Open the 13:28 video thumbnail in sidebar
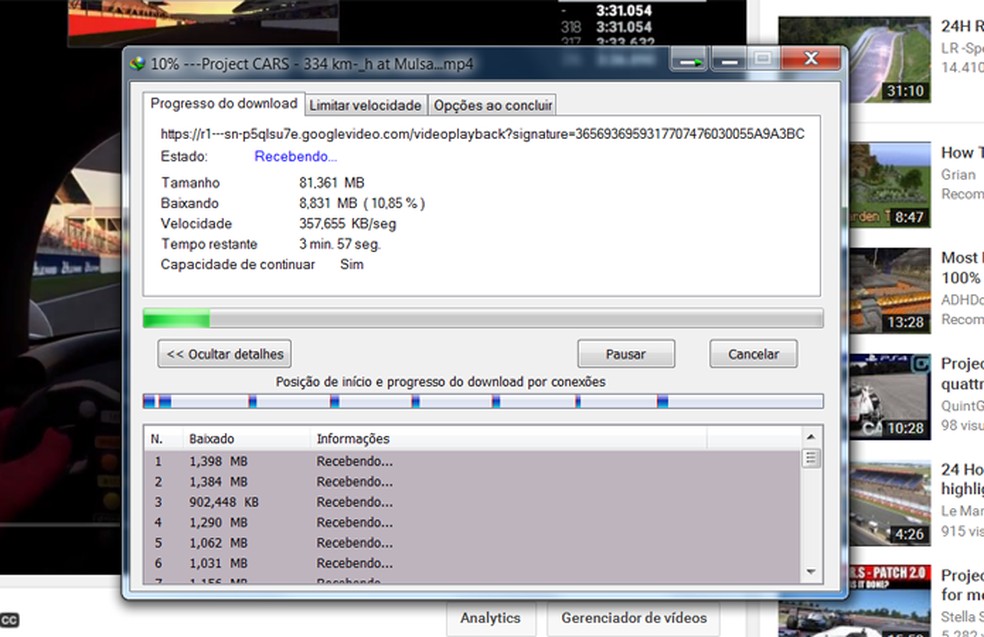The image size is (984, 637). click(890, 291)
